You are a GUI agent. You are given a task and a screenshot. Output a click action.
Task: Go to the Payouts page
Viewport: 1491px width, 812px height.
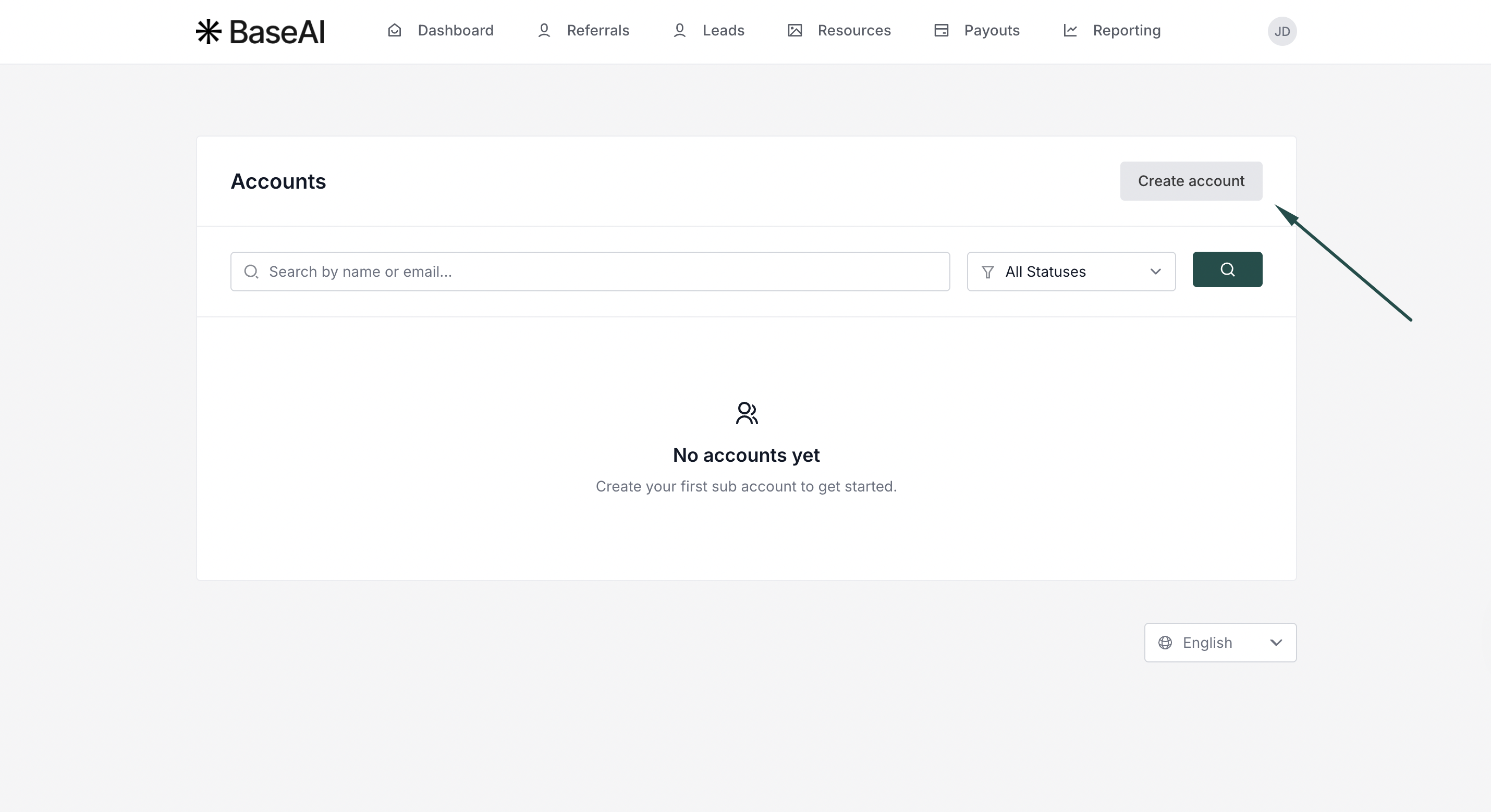pyautogui.click(x=991, y=30)
